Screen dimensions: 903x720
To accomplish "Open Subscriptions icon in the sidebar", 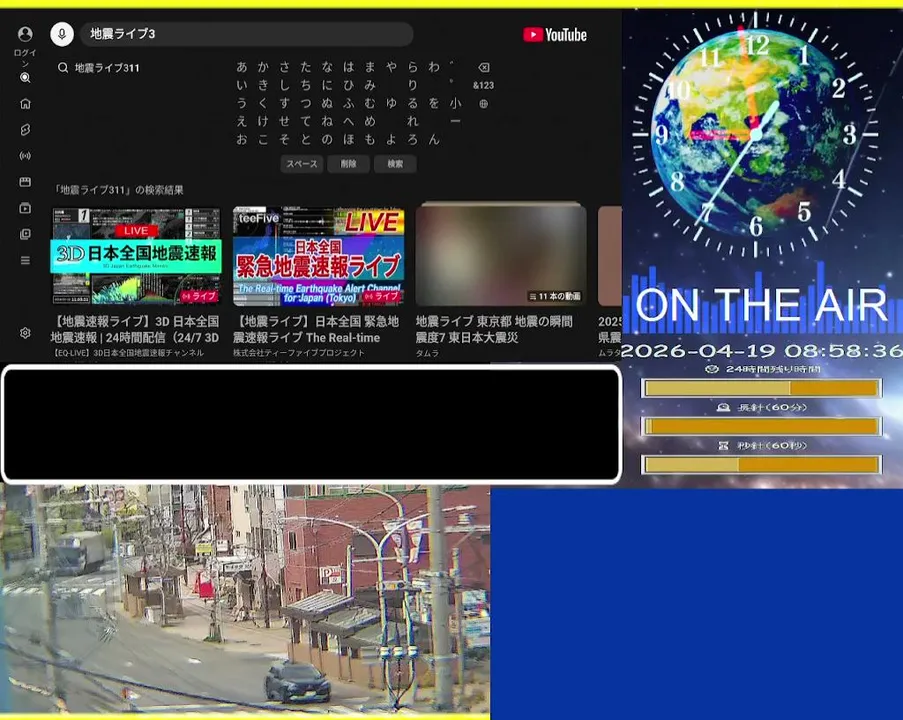I will (25, 208).
